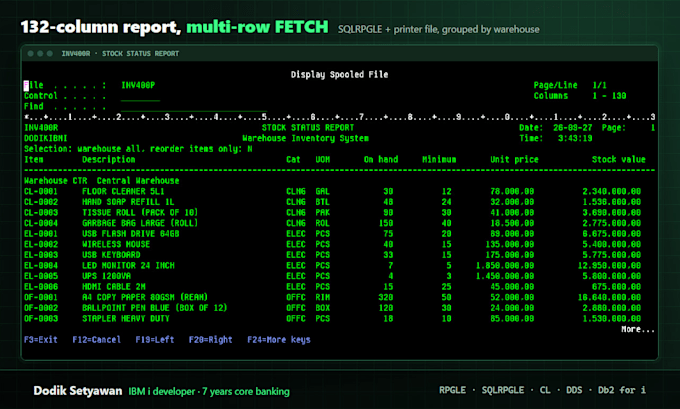Click the column ruler line

340,118
